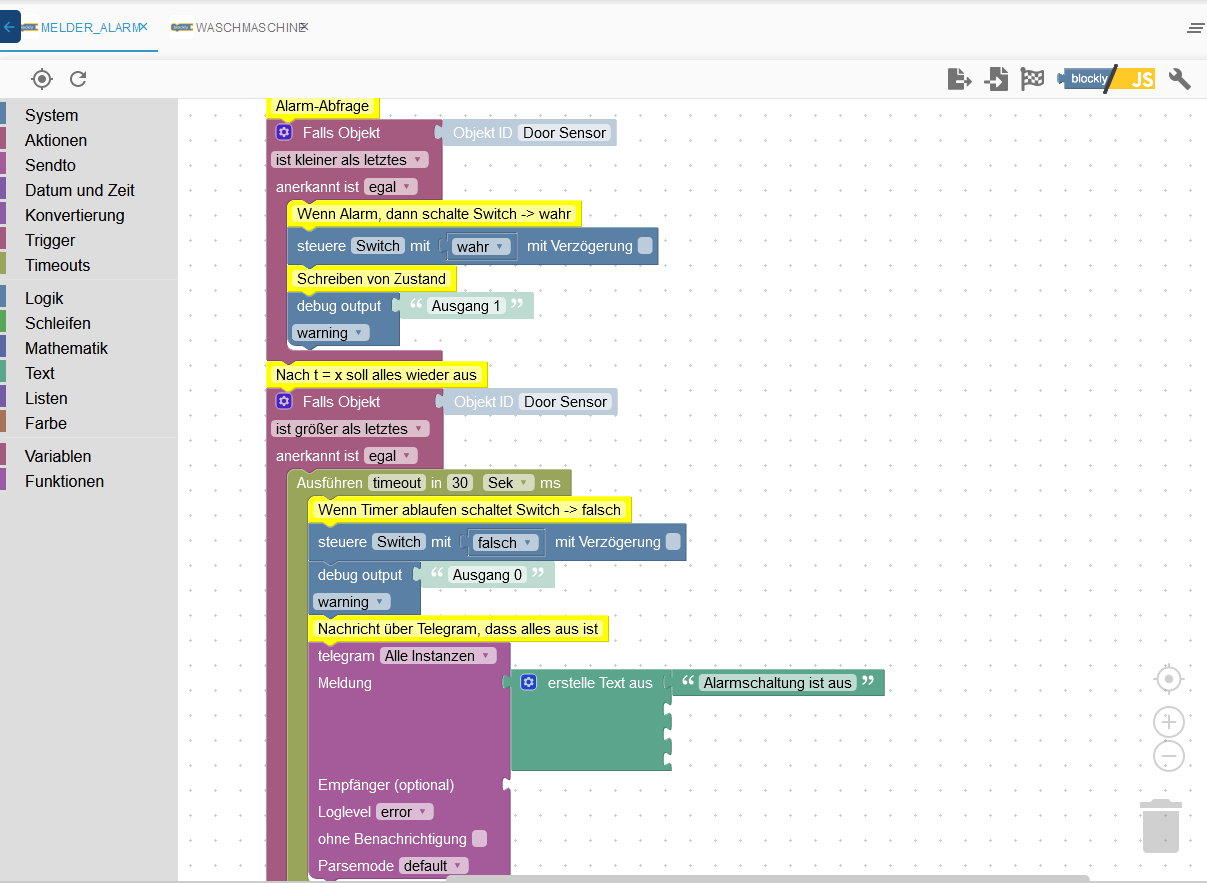Click the refresh scripts icon
The width and height of the screenshot is (1207, 883).
pyautogui.click(x=78, y=79)
